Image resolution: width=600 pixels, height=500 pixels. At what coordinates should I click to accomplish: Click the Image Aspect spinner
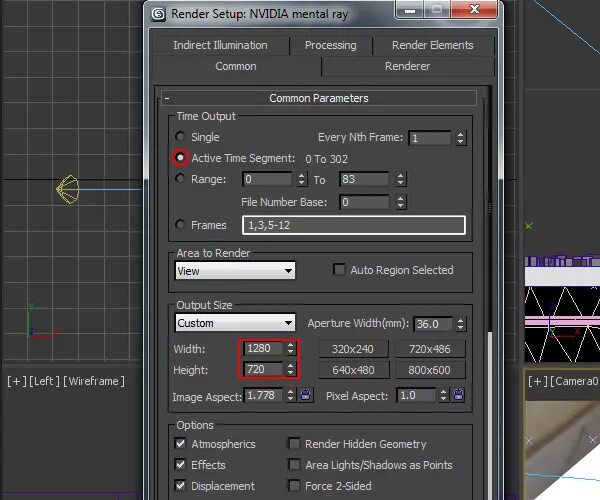click(291, 395)
